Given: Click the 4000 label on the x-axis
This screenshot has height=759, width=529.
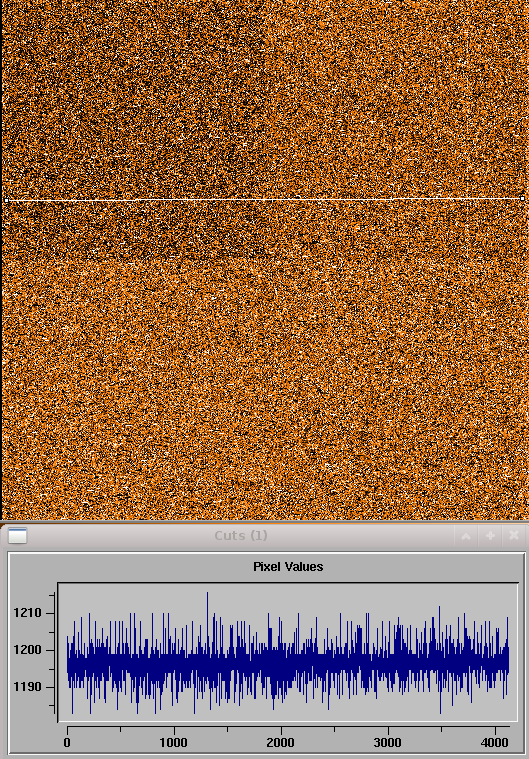Looking at the screenshot, I should tap(495, 743).
